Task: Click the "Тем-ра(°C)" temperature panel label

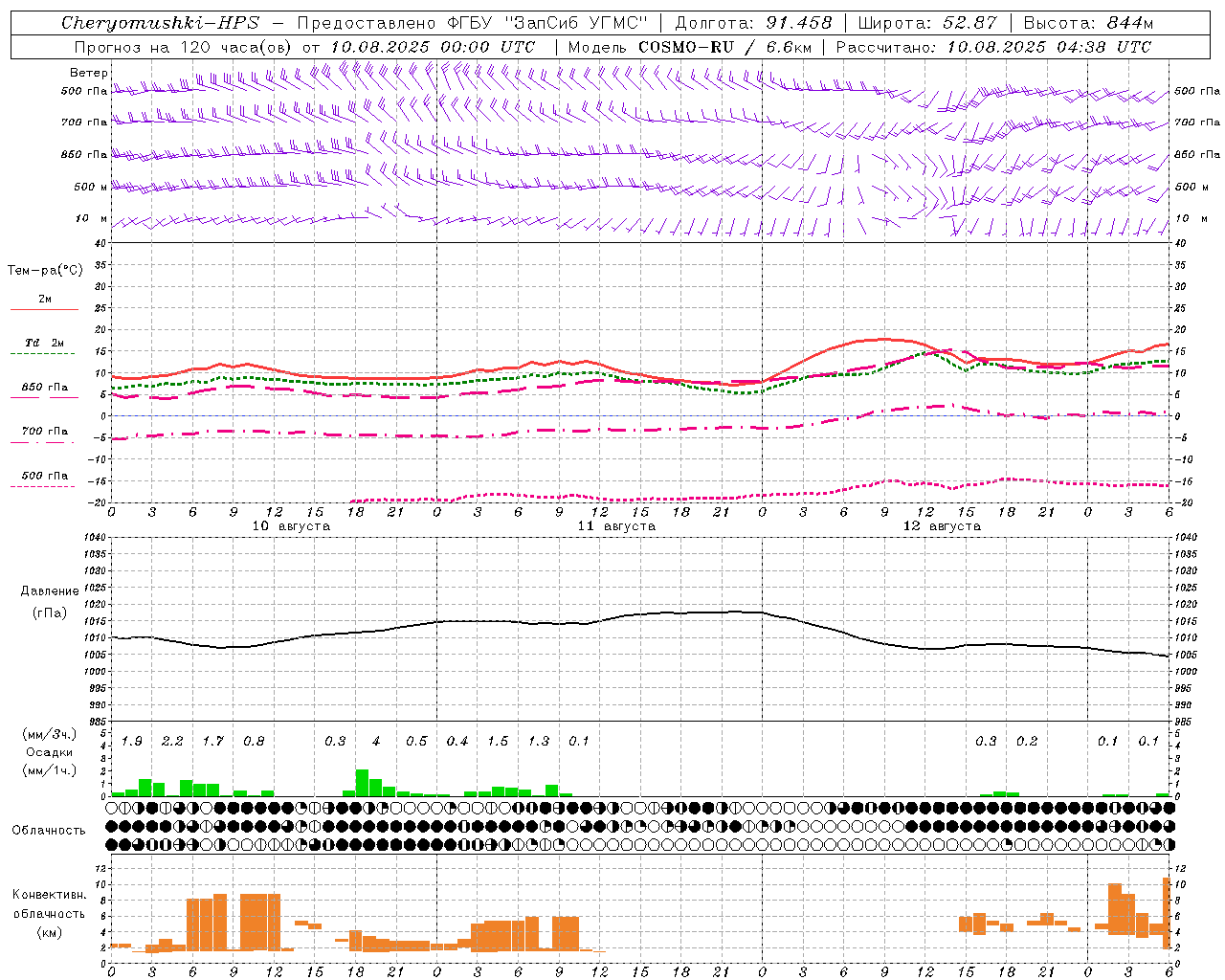Action: [45, 270]
